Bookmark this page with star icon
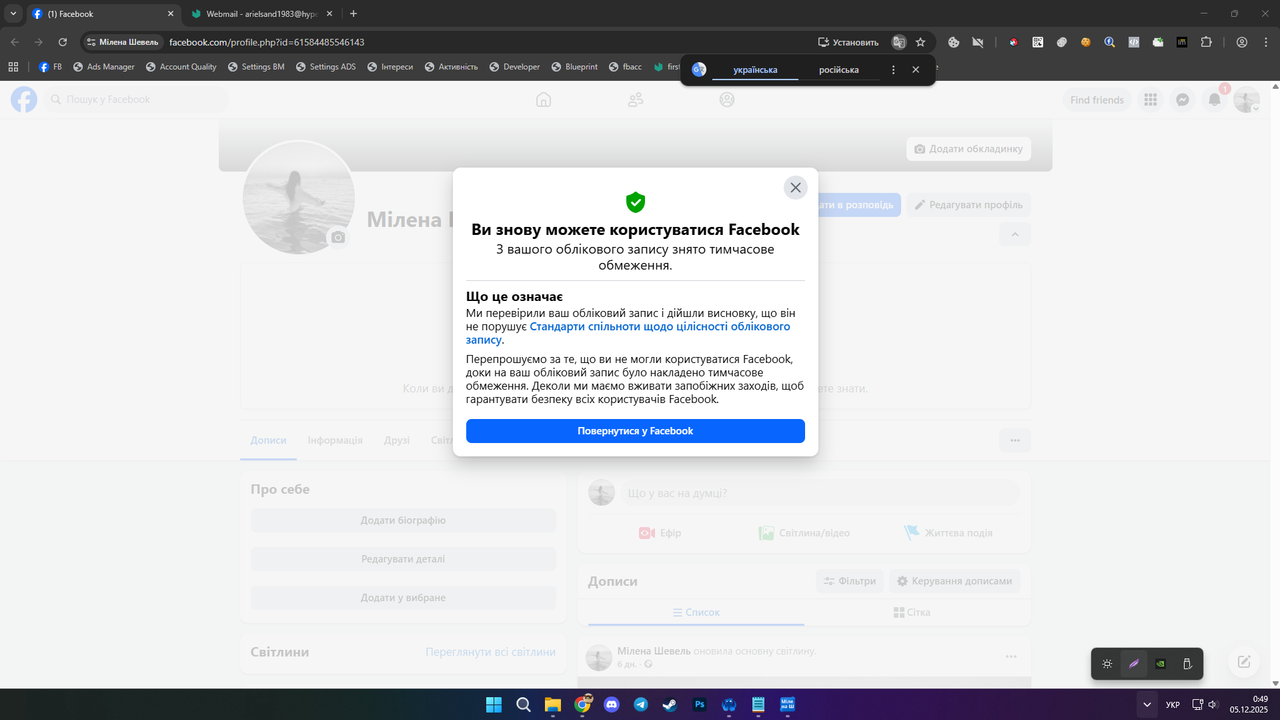Viewport: 1280px width, 720px height. 920,42
